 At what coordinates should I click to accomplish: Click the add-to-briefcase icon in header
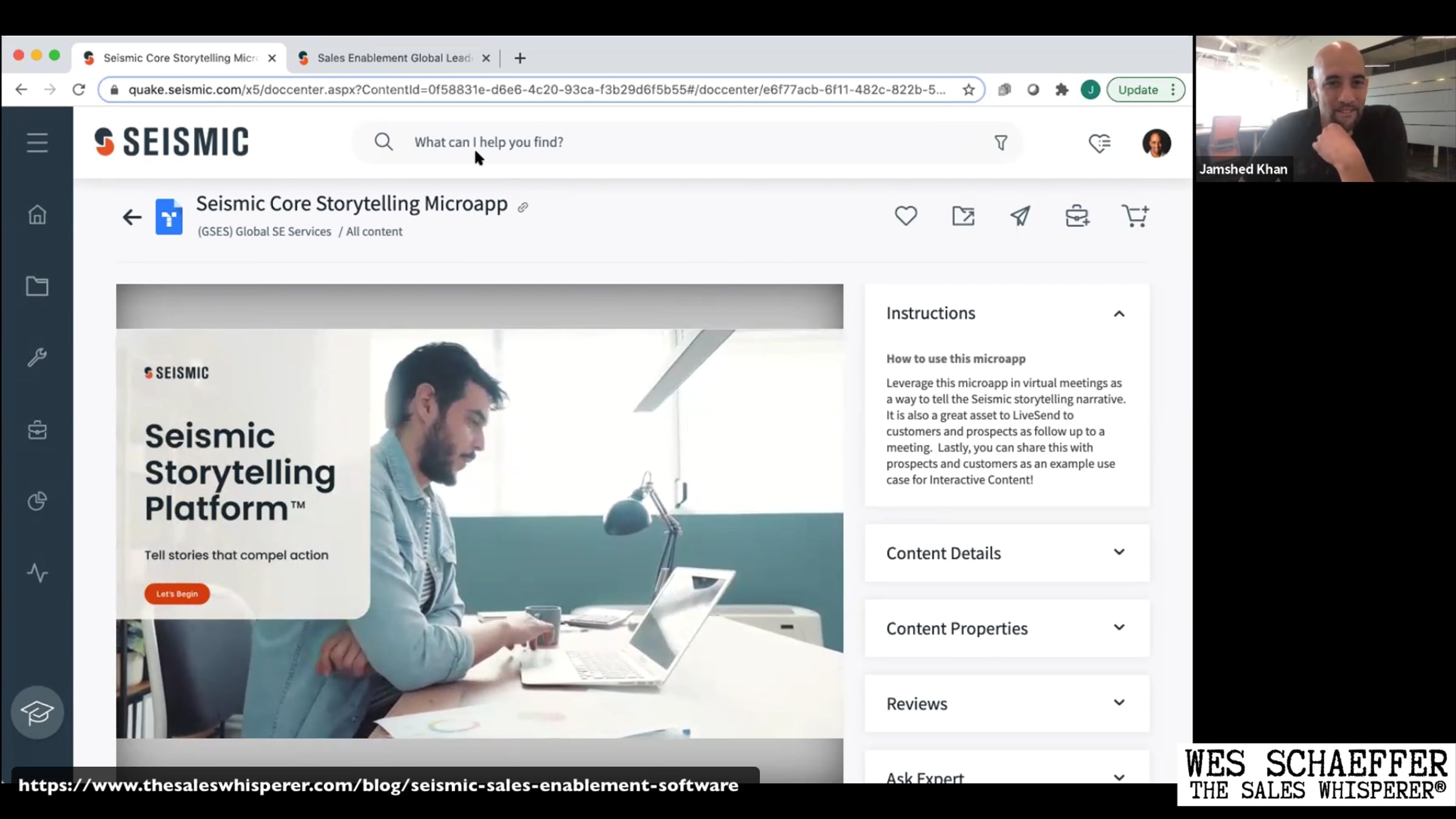coord(1077,216)
